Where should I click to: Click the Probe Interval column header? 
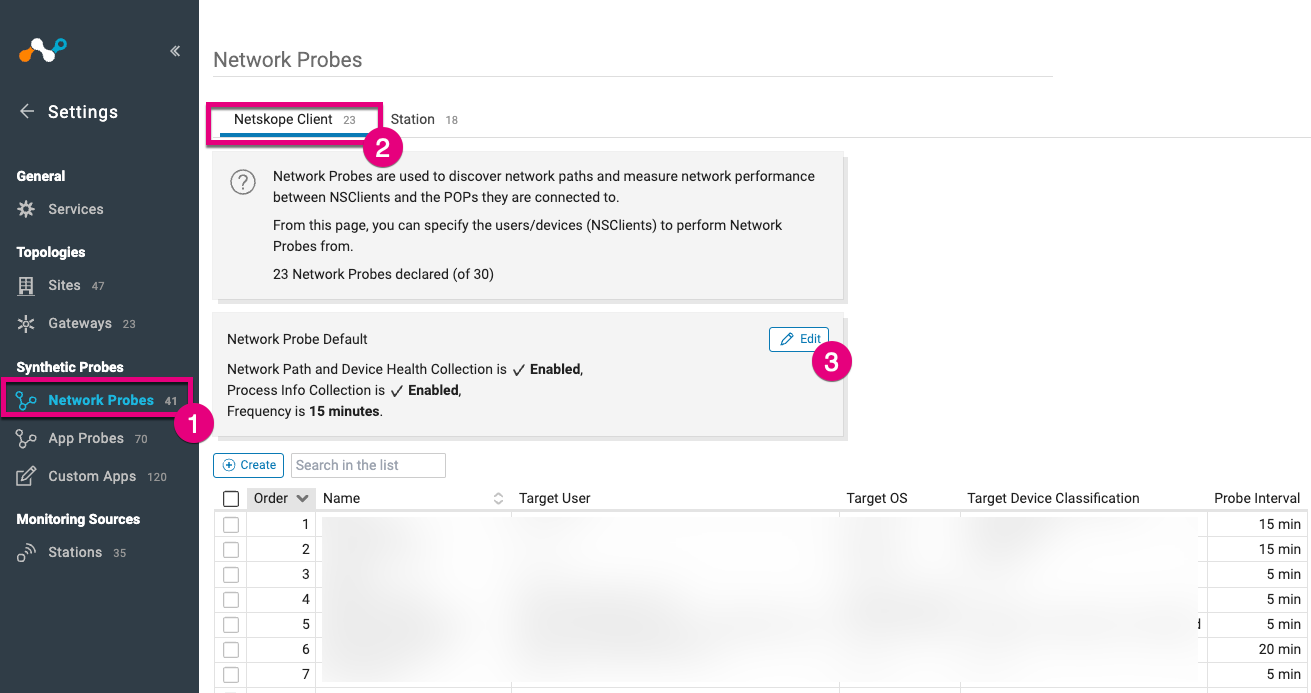[x=1257, y=498]
